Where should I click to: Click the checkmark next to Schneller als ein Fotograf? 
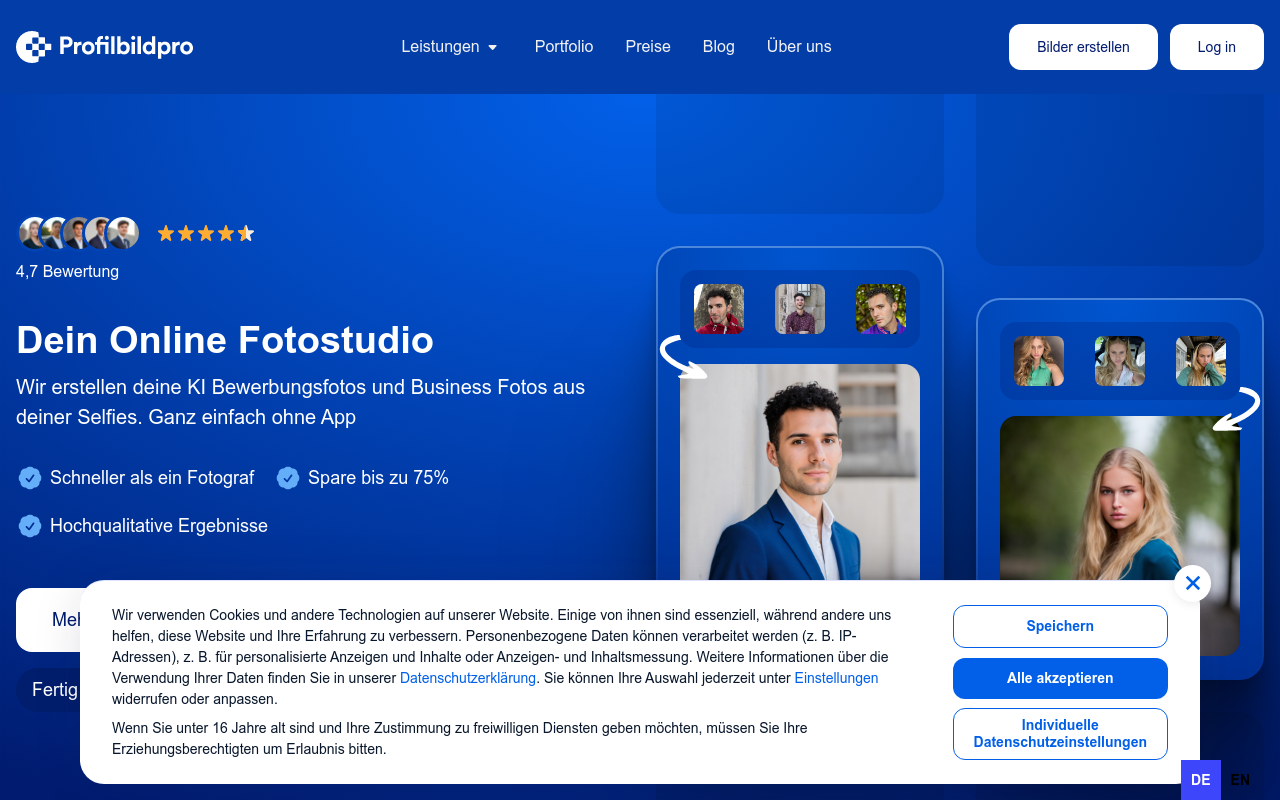pos(30,478)
